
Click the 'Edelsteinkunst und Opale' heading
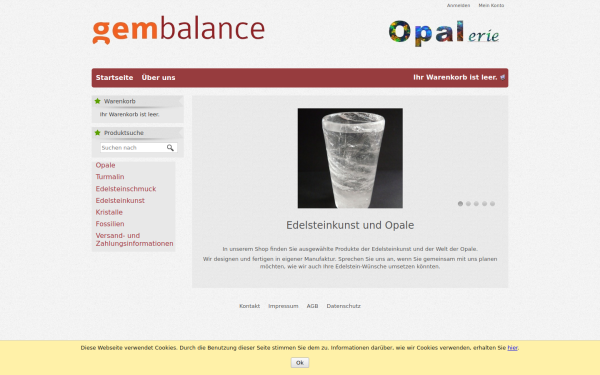[350, 225]
